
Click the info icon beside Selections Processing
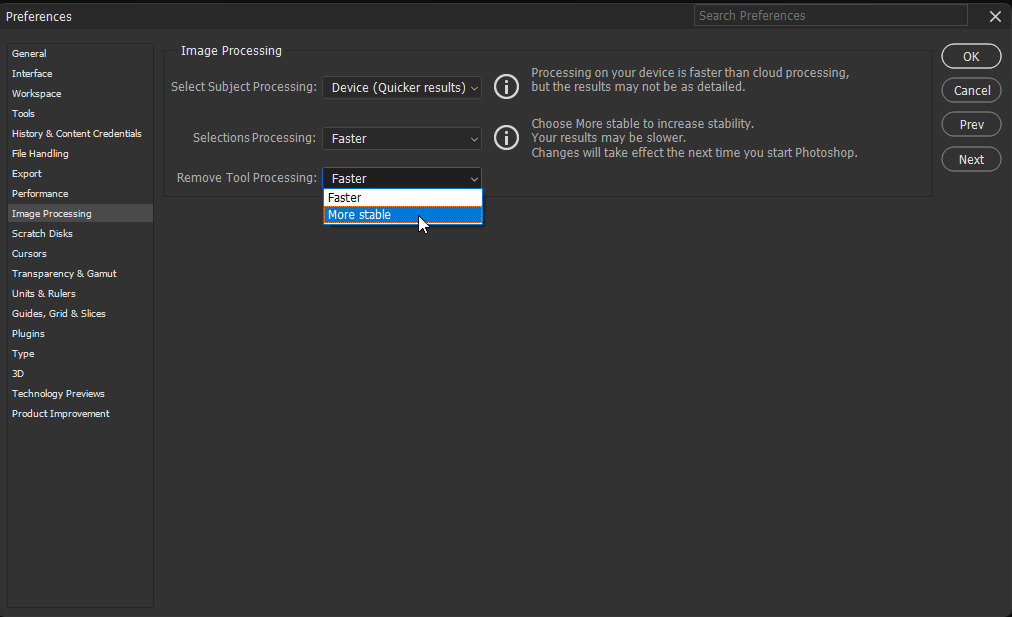point(506,137)
